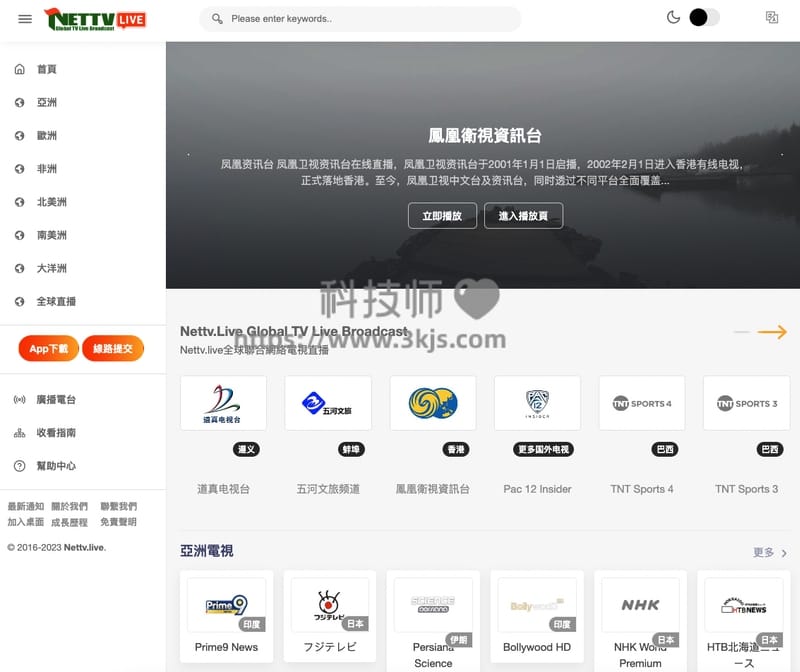Open the language translate icon
The height and width of the screenshot is (672, 800).
(772, 18)
